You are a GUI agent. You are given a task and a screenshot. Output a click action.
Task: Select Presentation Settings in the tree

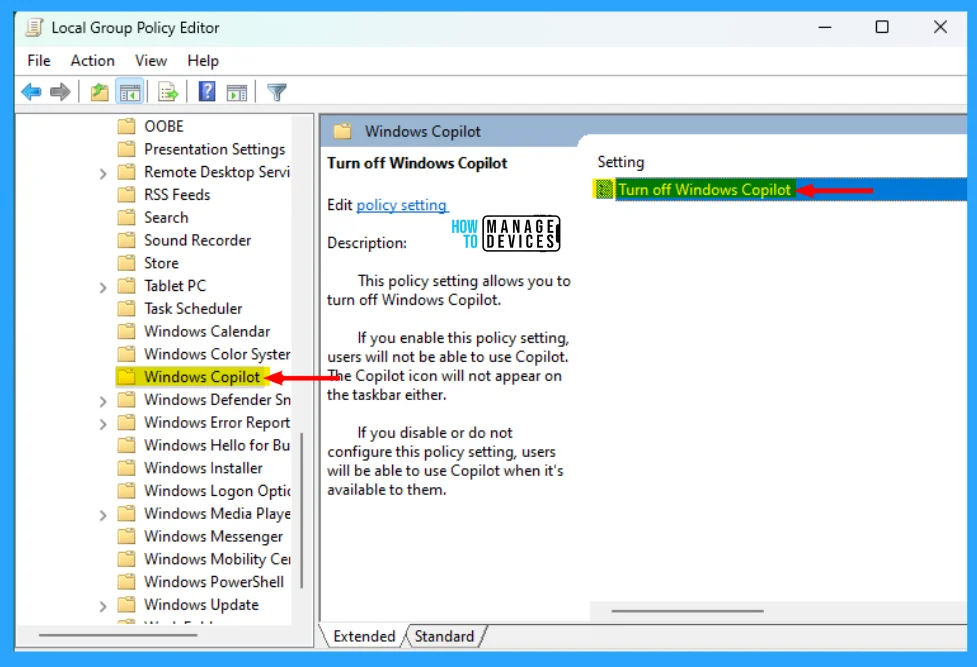[214, 149]
